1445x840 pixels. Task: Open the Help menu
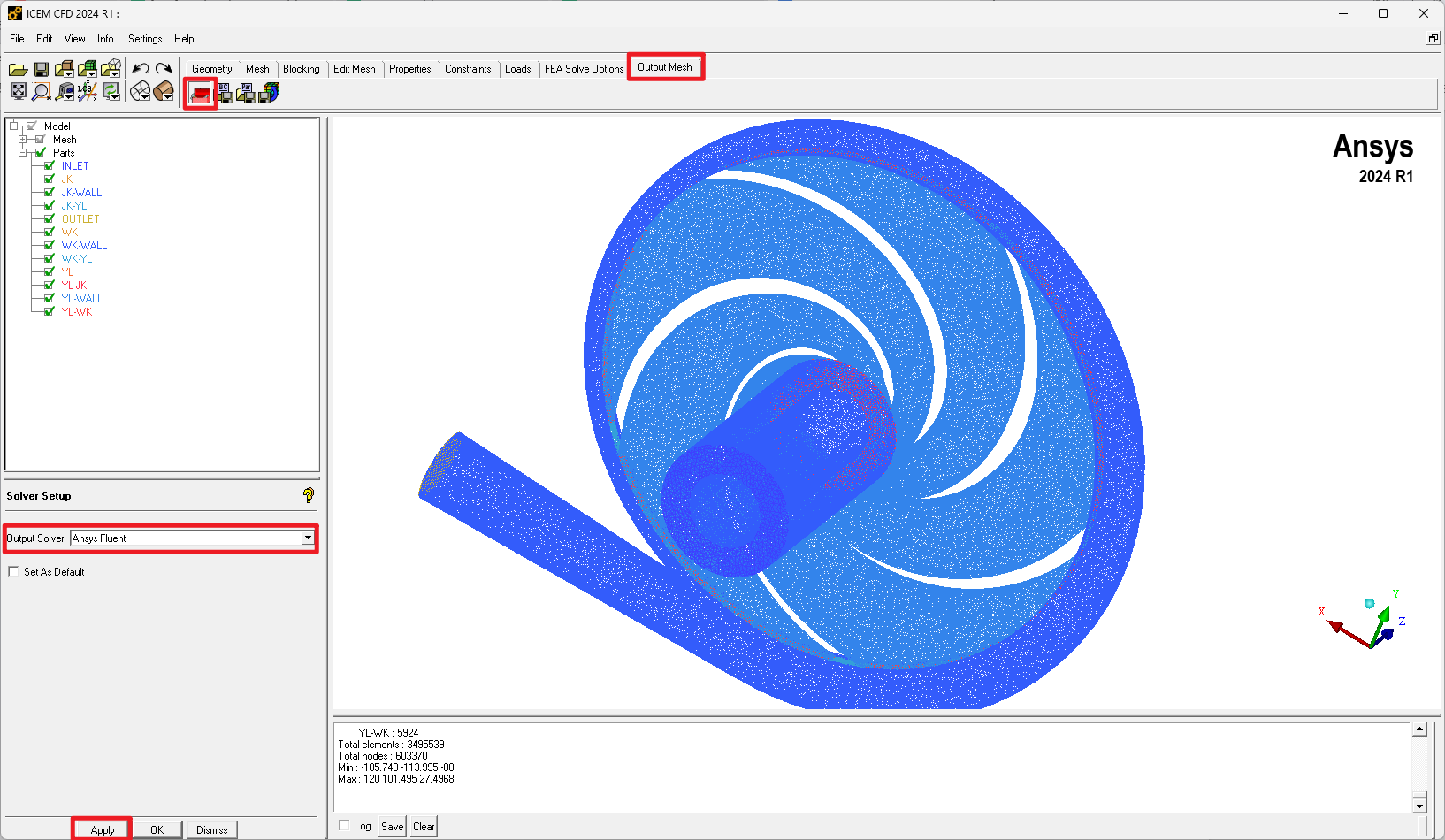[184, 39]
